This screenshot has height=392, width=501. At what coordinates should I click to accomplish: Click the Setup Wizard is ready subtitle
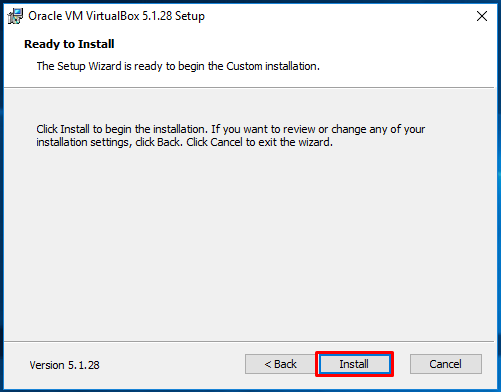point(178,66)
